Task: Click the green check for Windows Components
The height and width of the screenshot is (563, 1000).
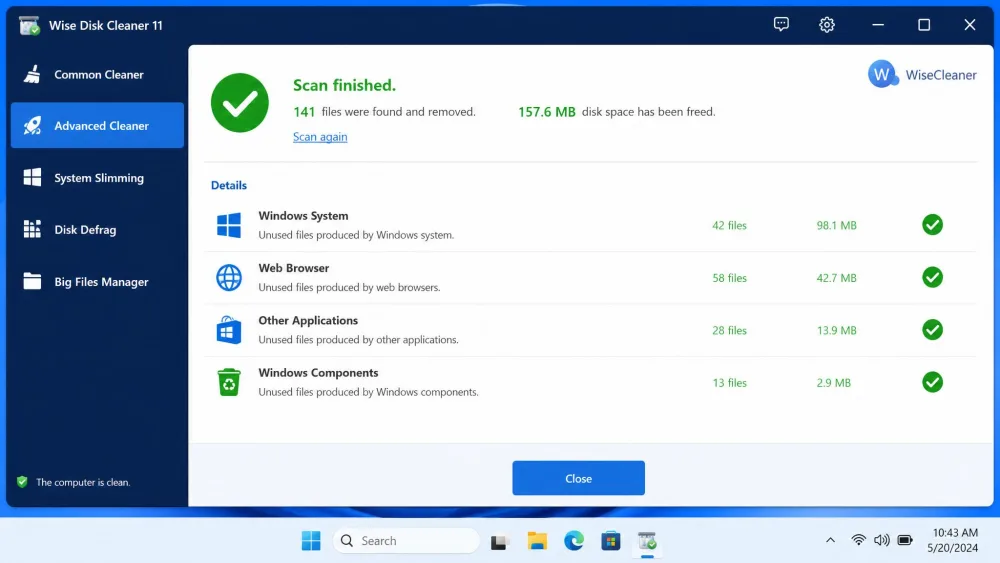Action: click(x=932, y=382)
